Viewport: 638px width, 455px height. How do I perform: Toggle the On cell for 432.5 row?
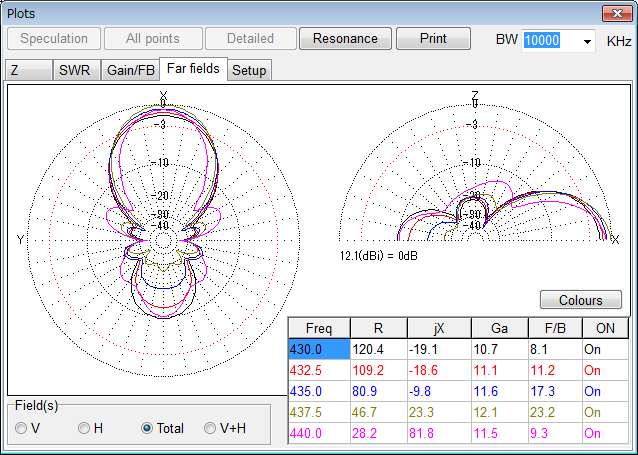coord(604,370)
